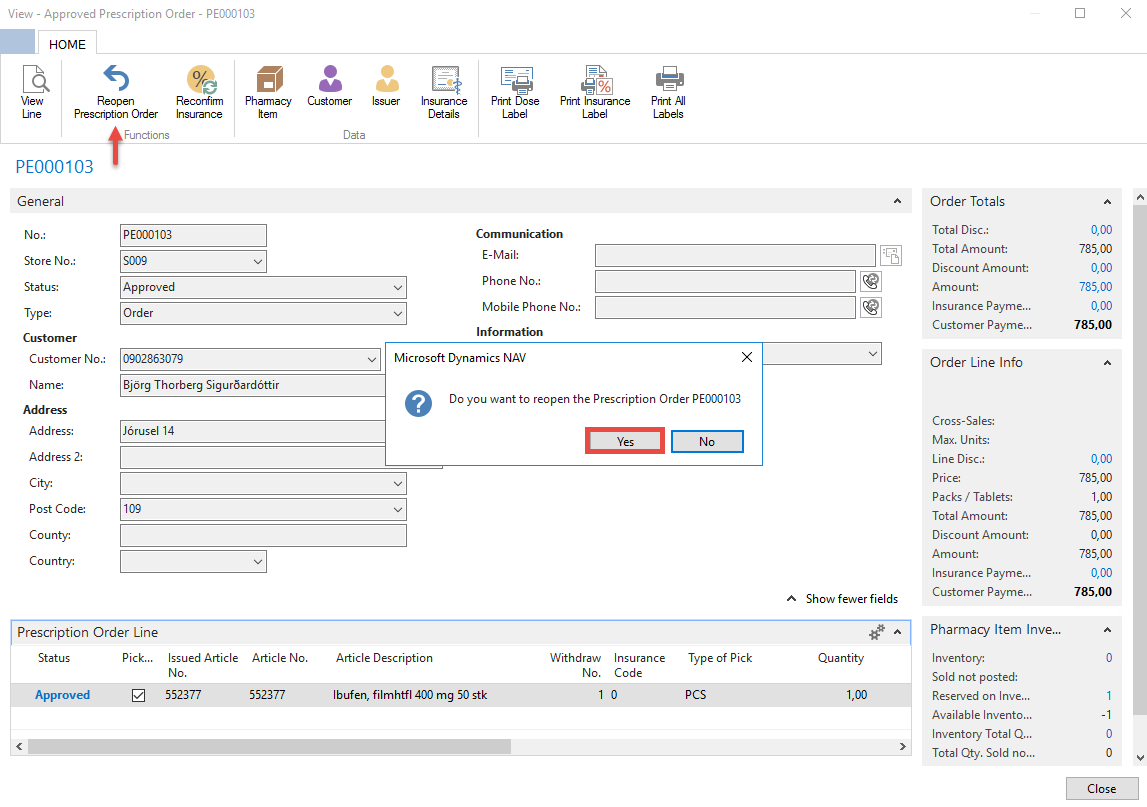Open the Issuer icon in ribbon
Screen dimensions: 1147x807
(x=386, y=82)
